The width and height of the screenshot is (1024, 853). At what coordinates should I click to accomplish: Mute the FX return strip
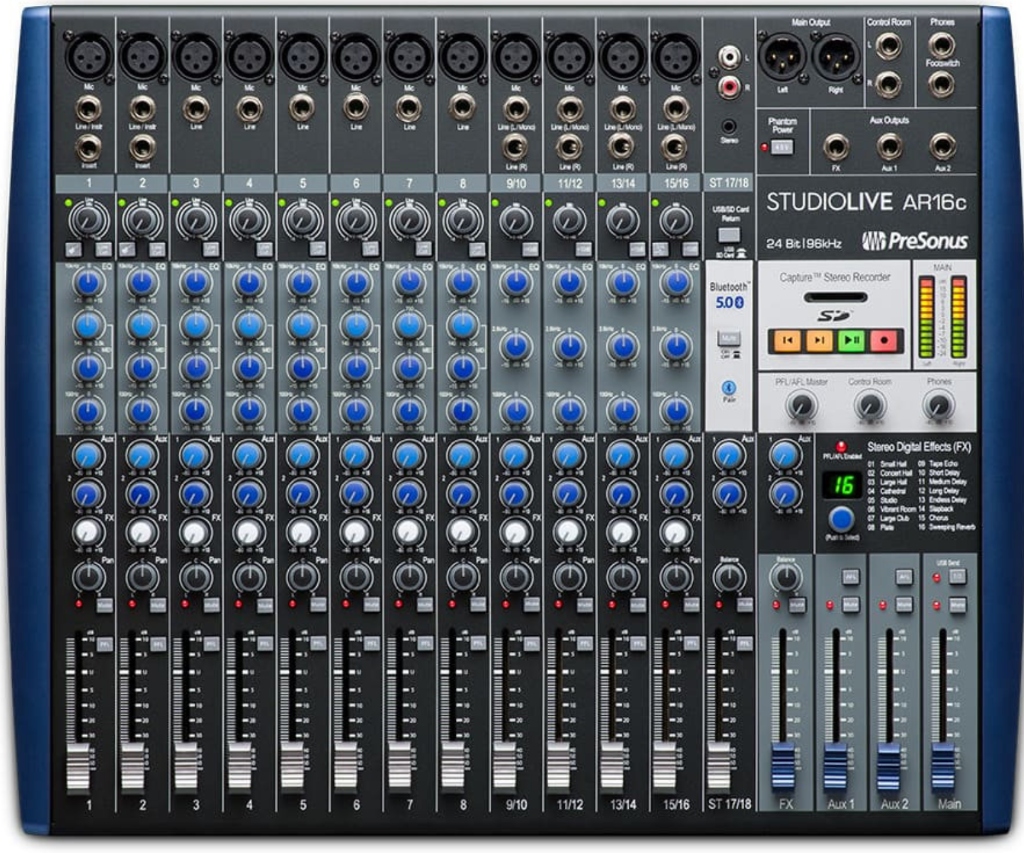click(797, 605)
